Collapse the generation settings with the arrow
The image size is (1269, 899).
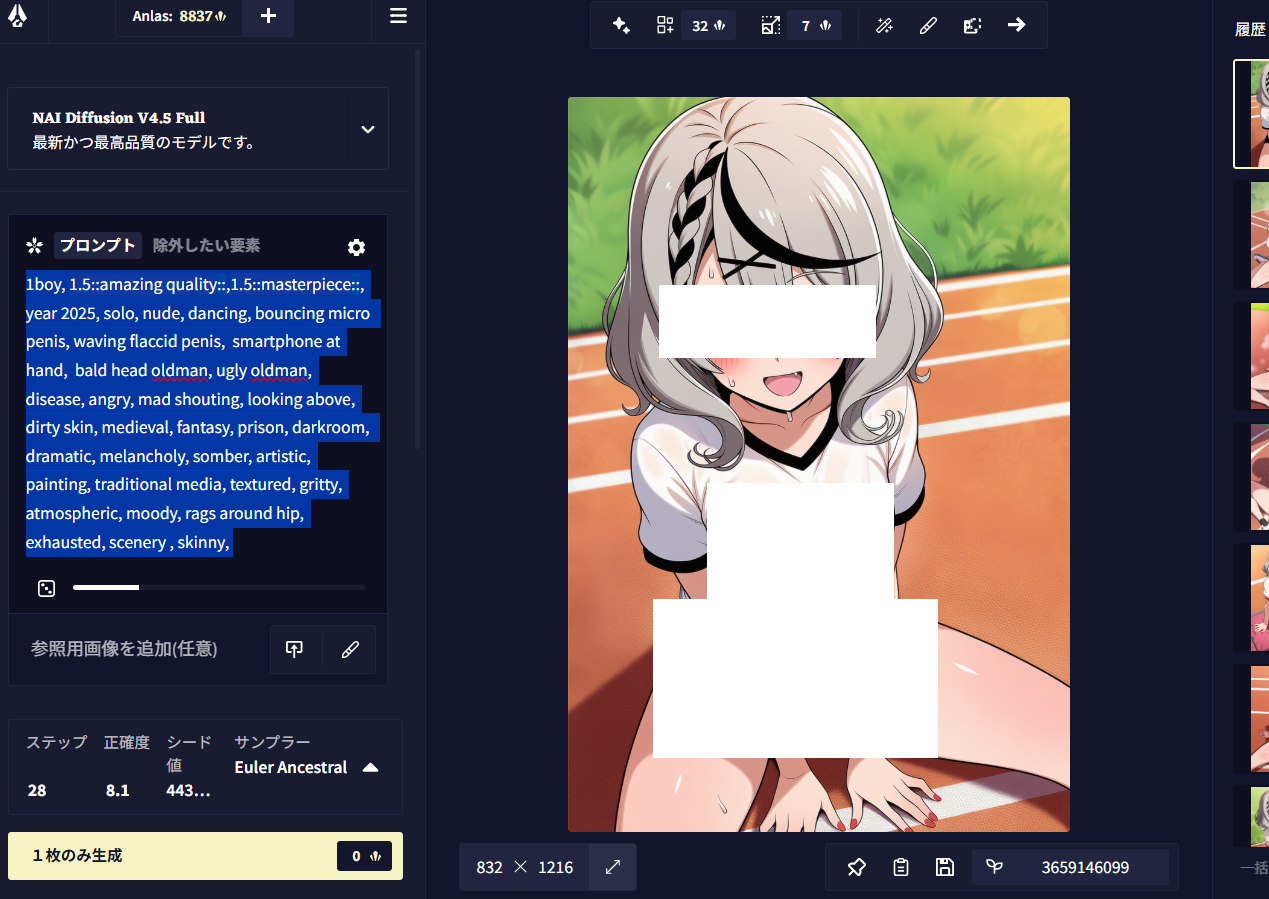click(370, 767)
